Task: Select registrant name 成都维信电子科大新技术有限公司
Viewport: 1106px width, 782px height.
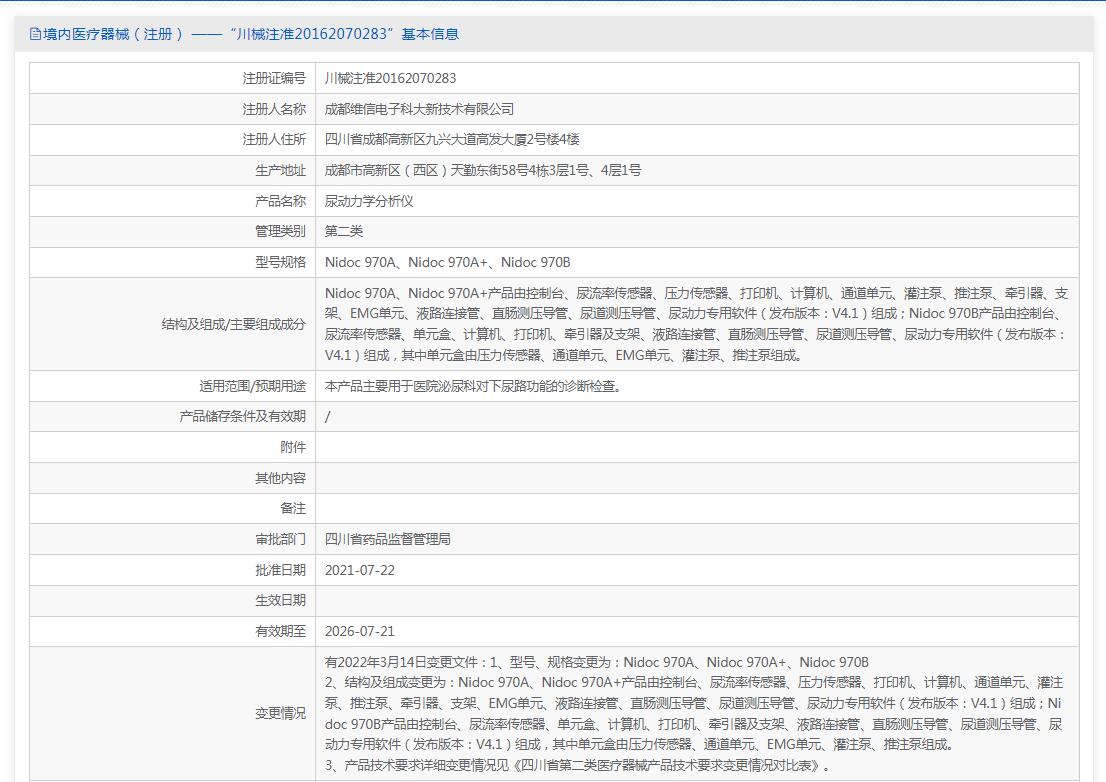Action: pyautogui.click(x=419, y=109)
